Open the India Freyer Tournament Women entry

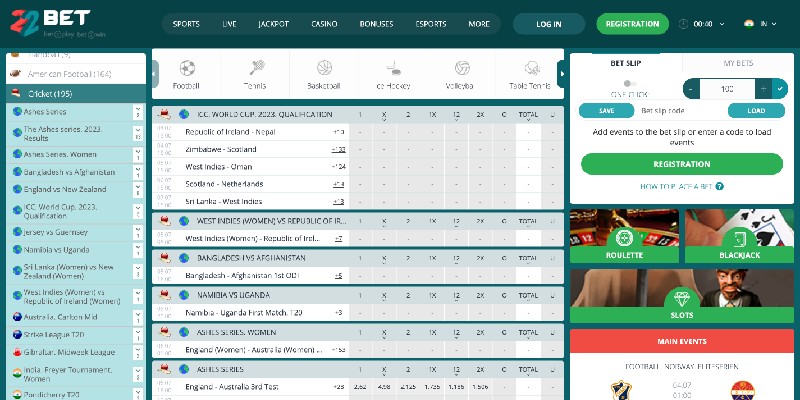point(68,374)
